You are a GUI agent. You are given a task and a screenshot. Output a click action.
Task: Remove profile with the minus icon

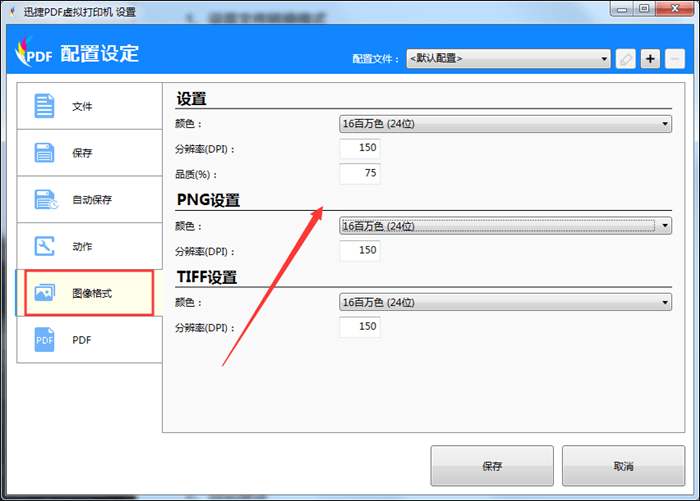click(x=675, y=59)
